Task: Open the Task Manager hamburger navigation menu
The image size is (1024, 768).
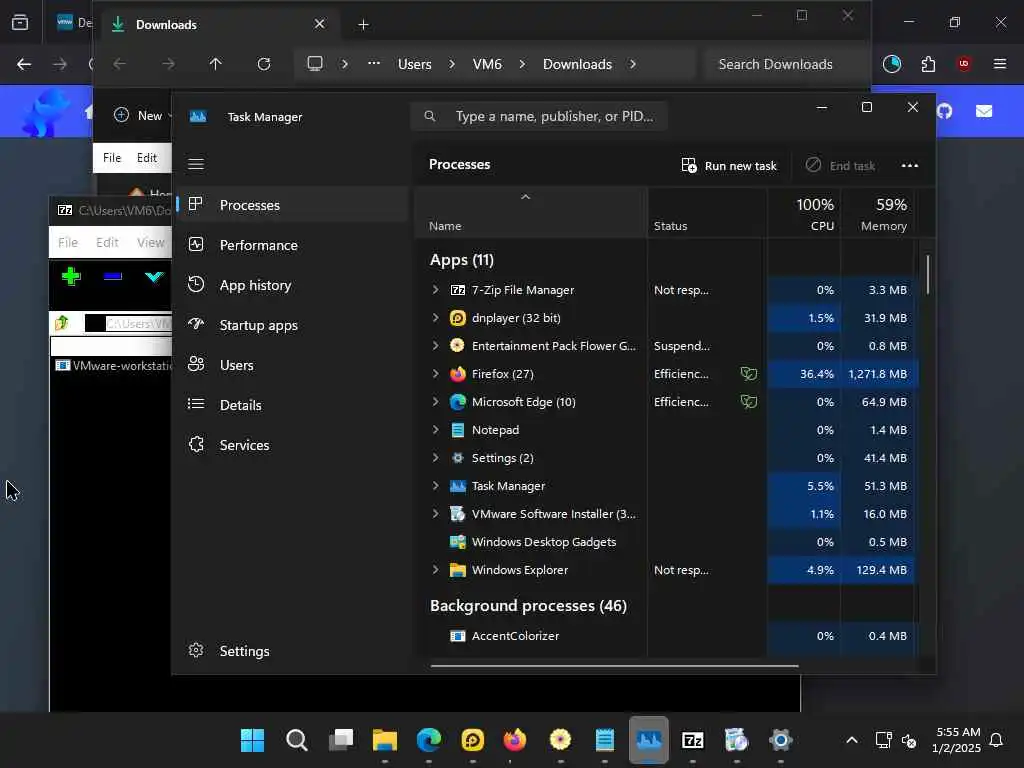Action: 196,164
